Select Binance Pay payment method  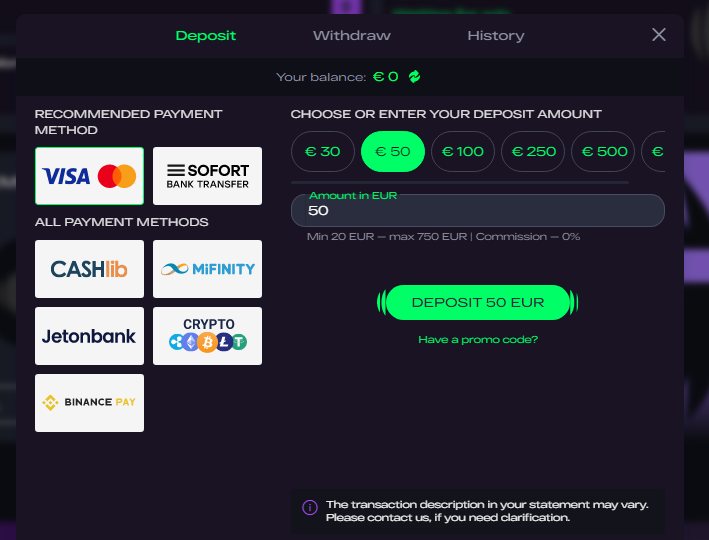(x=89, y=403)
